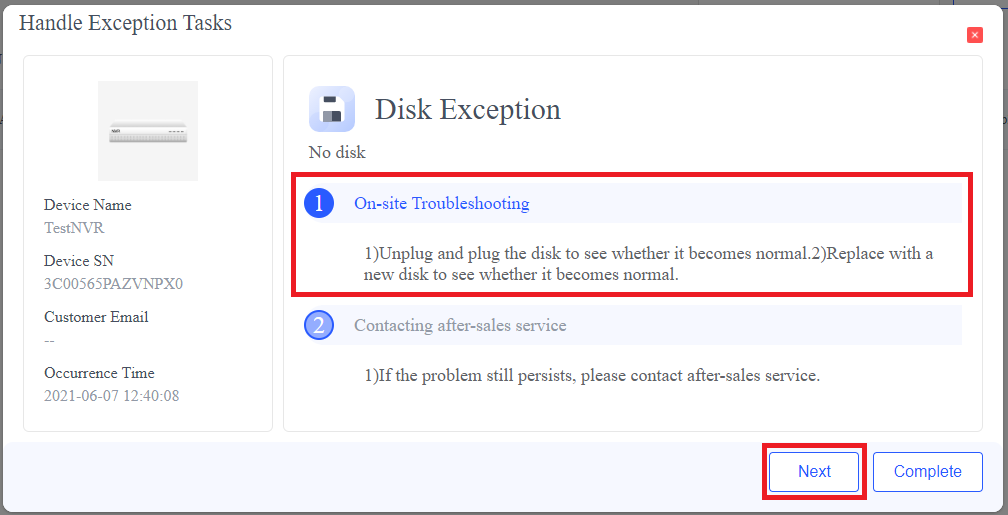Click the Handle Exception Tasks title
This screenshot has height=515, width=1008.
(x=125, y=23)
